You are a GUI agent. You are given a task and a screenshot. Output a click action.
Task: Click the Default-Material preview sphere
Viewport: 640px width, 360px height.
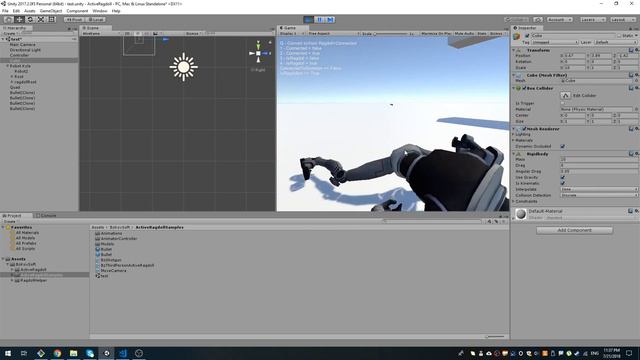(520, 214)
